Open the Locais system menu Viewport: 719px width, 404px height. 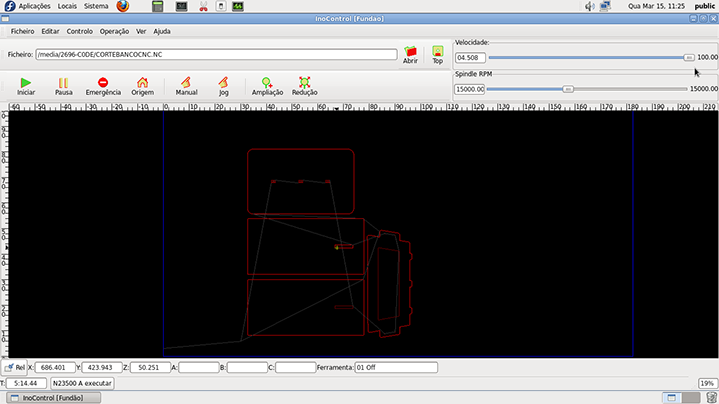tap(67, 6)
